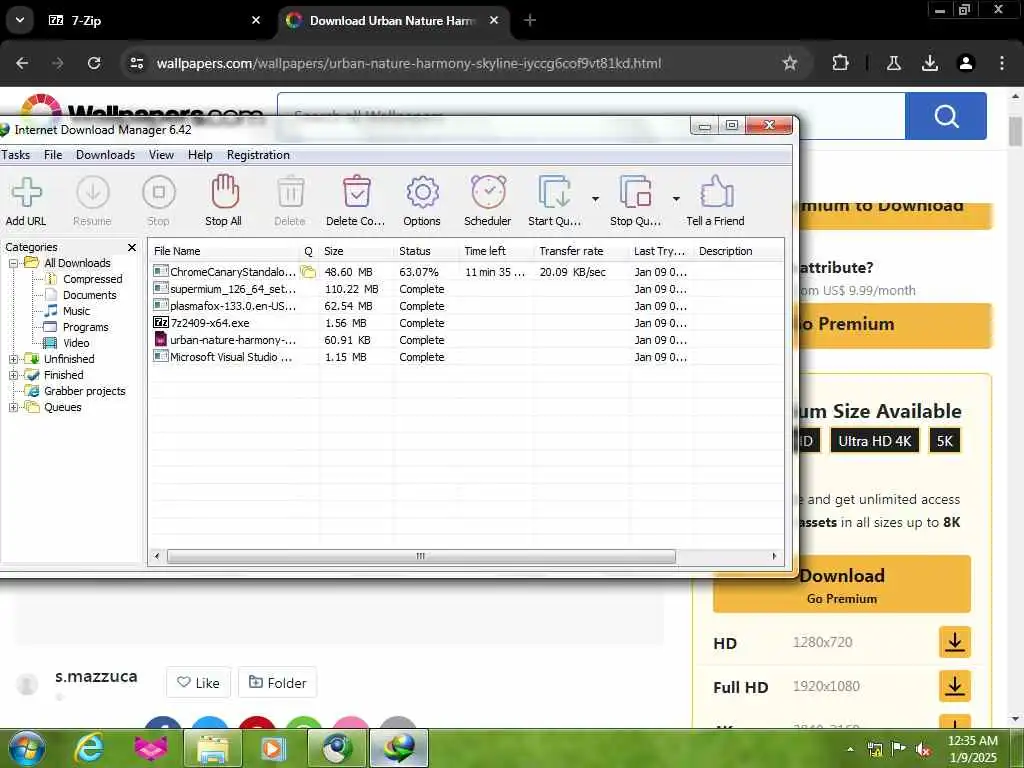Open browser downloads tray icon
The image size is (1024, 768).
930,63
